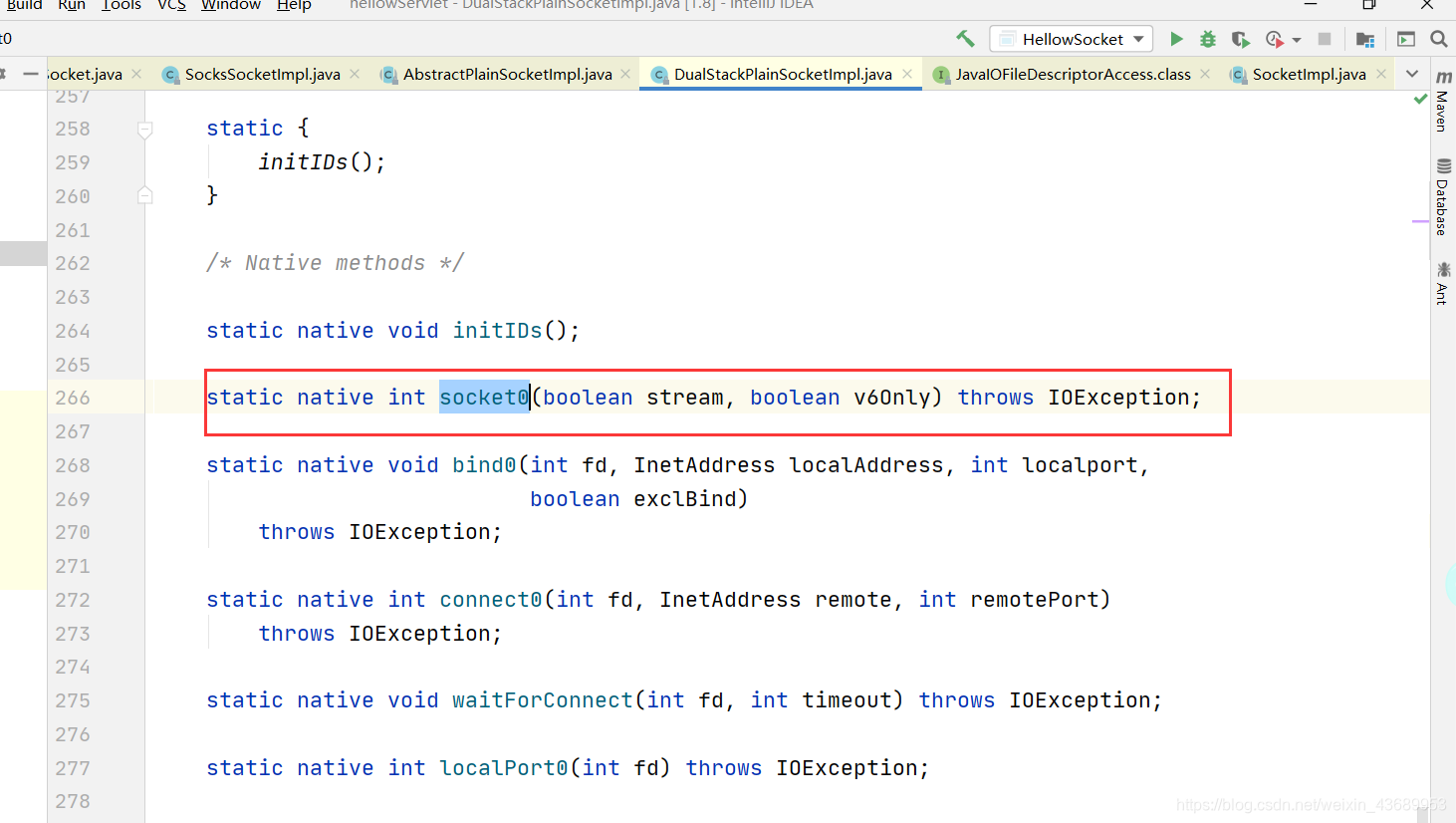Start debugging with the bug icon
Screen dimensions: 1456x823
coord(1208,39)
